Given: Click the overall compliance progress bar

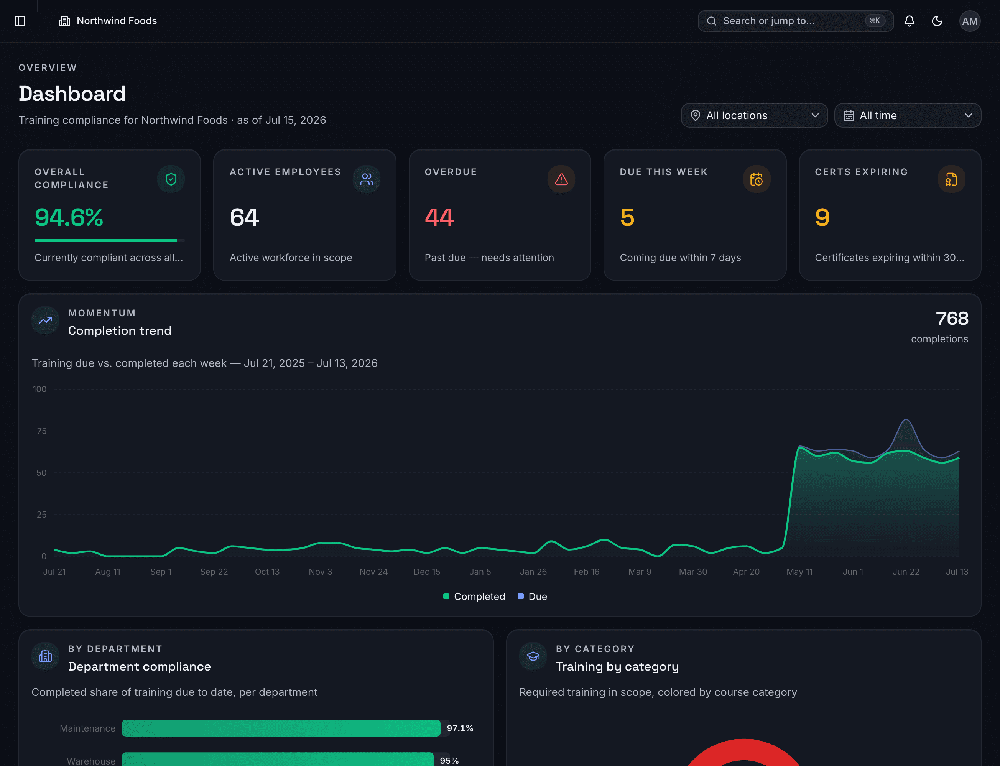Looking at the screenshot, I should (x=110, y=240).
